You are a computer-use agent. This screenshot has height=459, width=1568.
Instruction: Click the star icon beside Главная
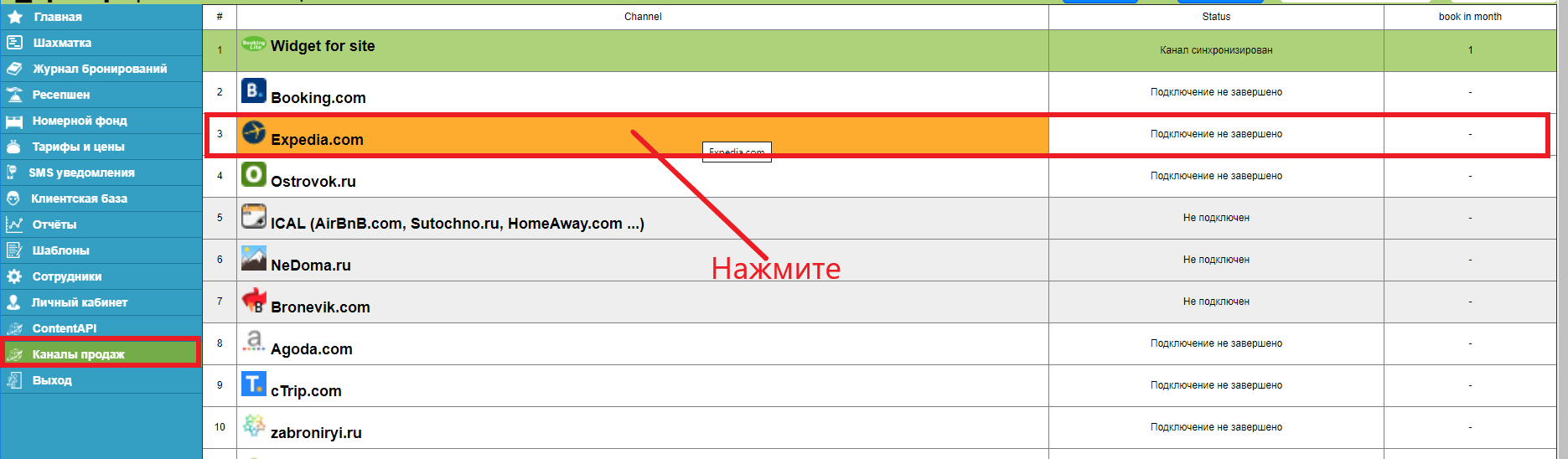pos(15,17)
